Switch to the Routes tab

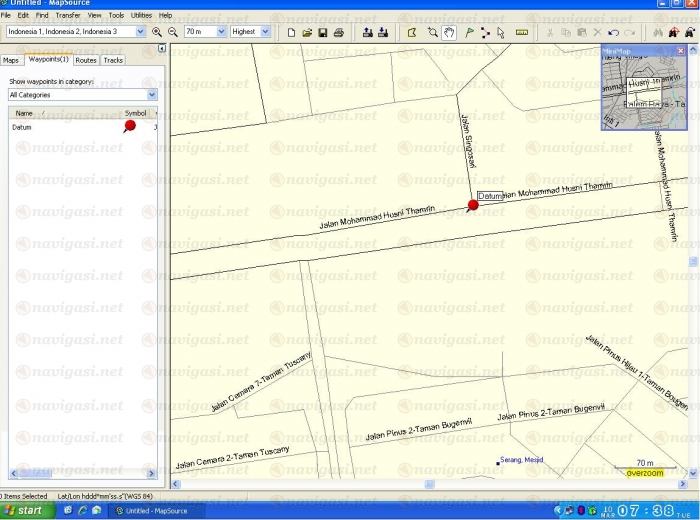[x=86, y=61]
